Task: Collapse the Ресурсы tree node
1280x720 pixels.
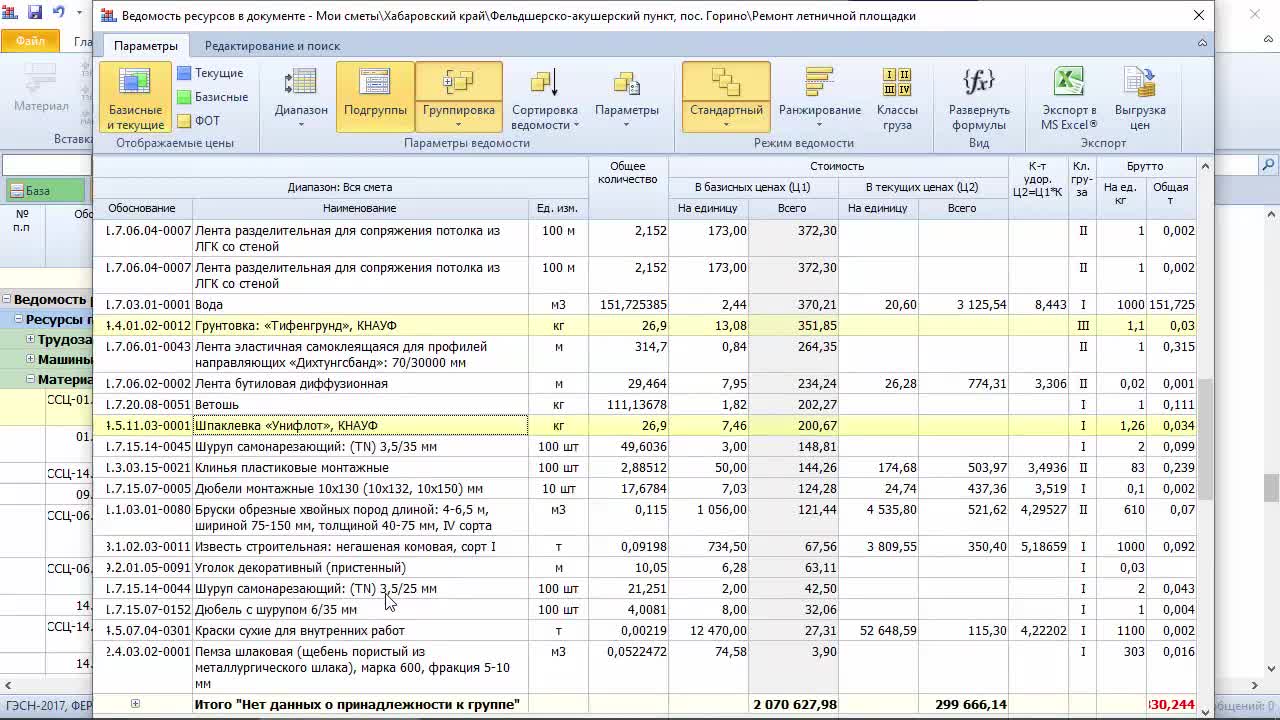Action: tap(18, 320)
